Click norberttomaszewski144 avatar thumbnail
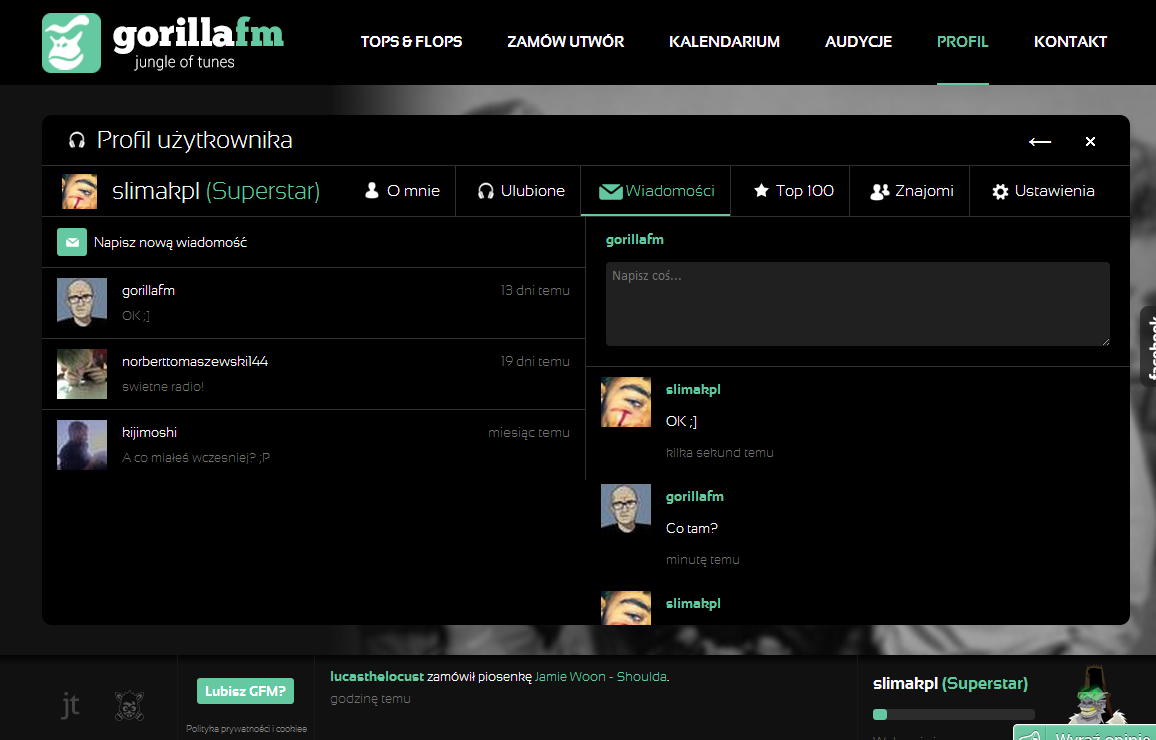1156x740 pixels. coord(82,374)
